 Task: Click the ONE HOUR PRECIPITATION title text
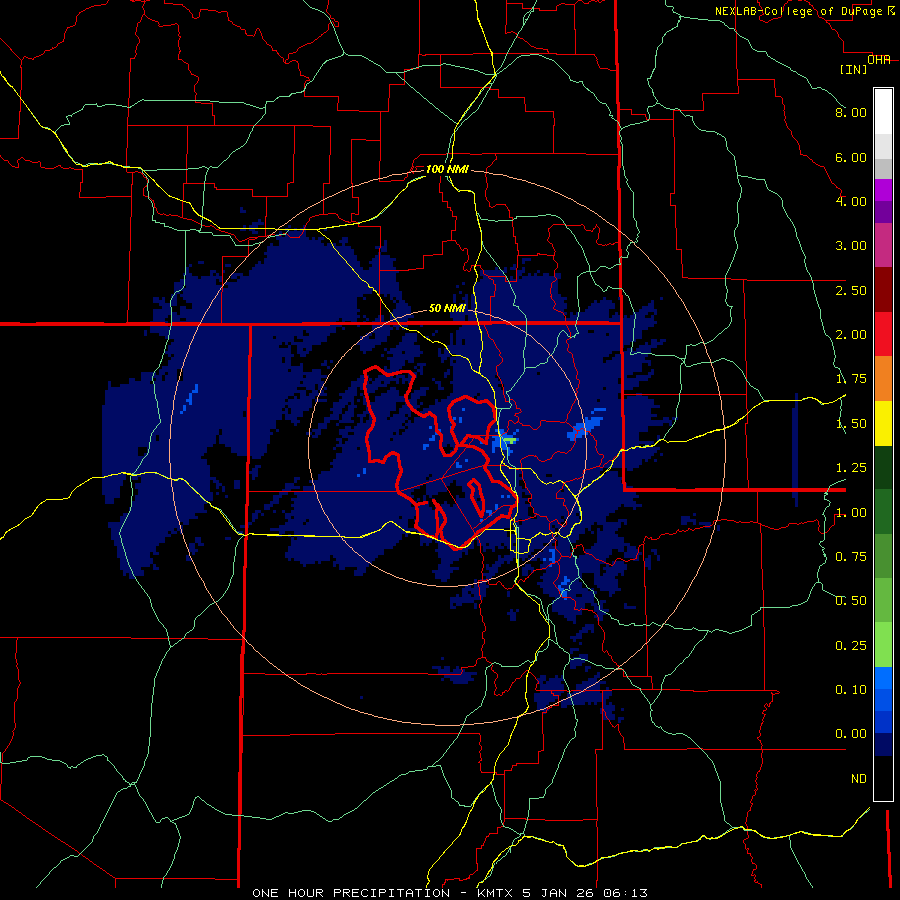(x=351, y=893)
